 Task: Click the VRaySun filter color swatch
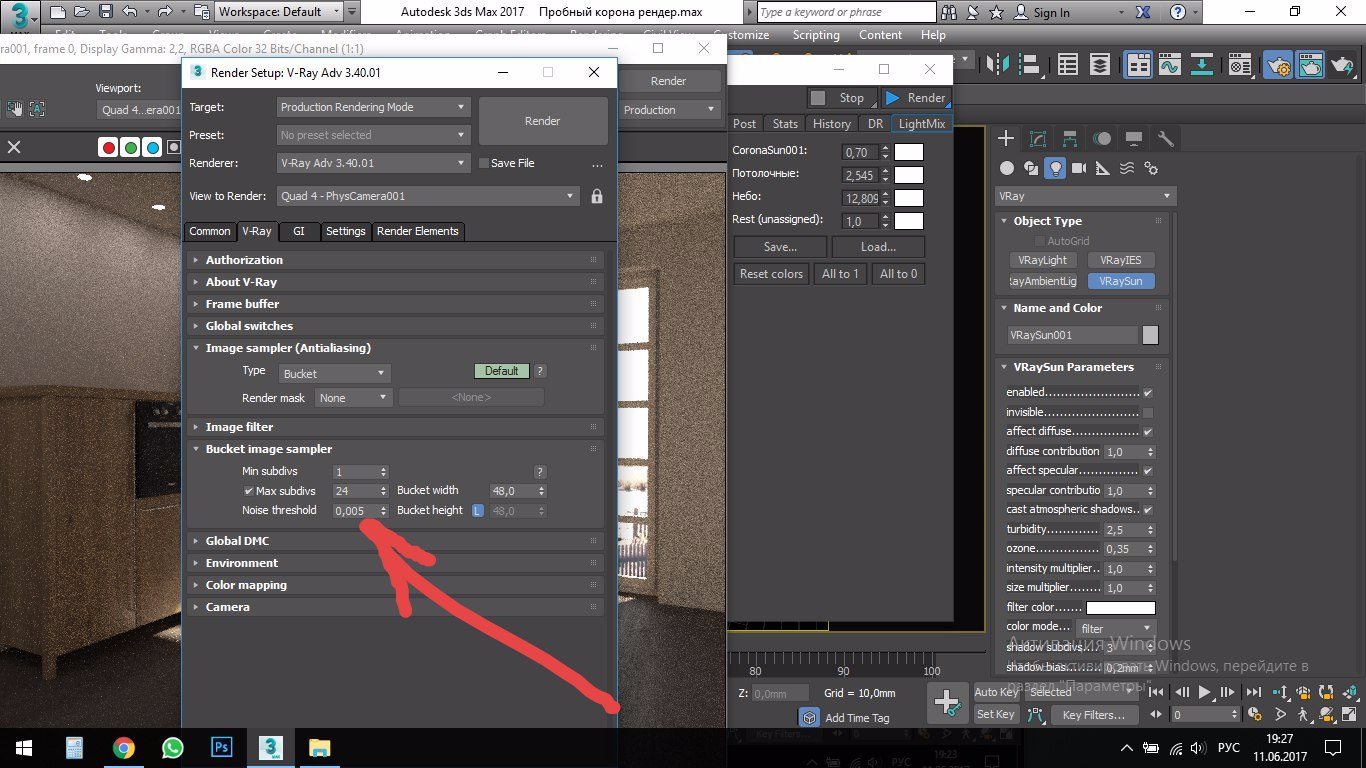coord(1121,608)
